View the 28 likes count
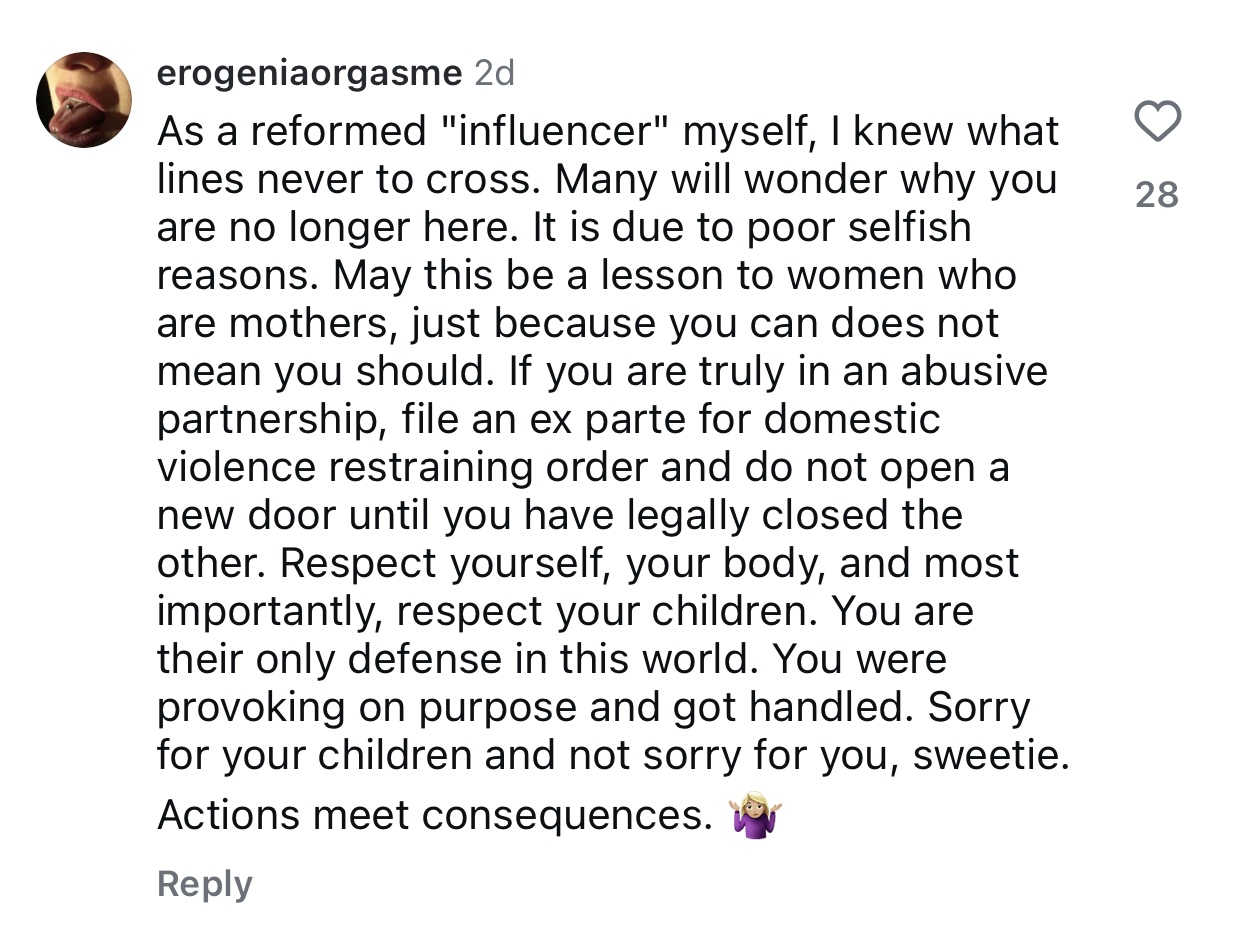 1158,193
